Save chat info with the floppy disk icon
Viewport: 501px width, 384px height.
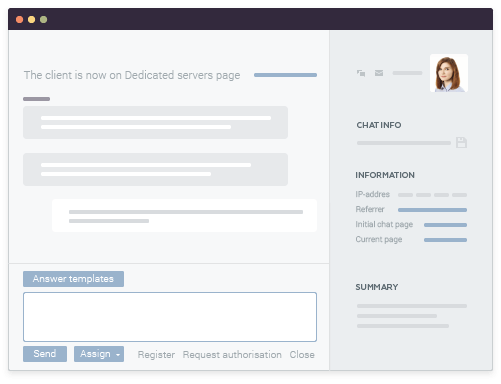pos(461,142)
